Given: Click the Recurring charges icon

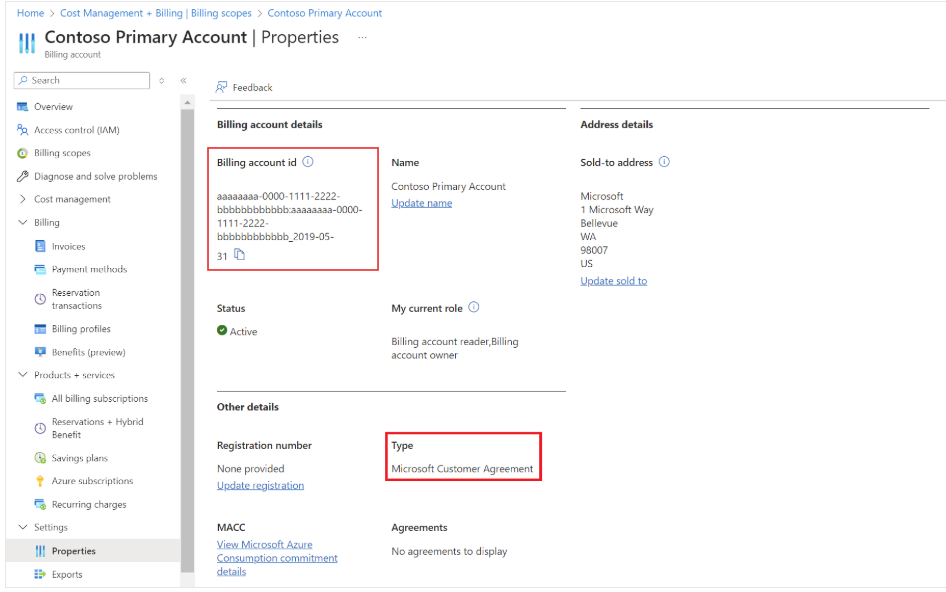Looking at the screenshot, I should pos(40,504).
